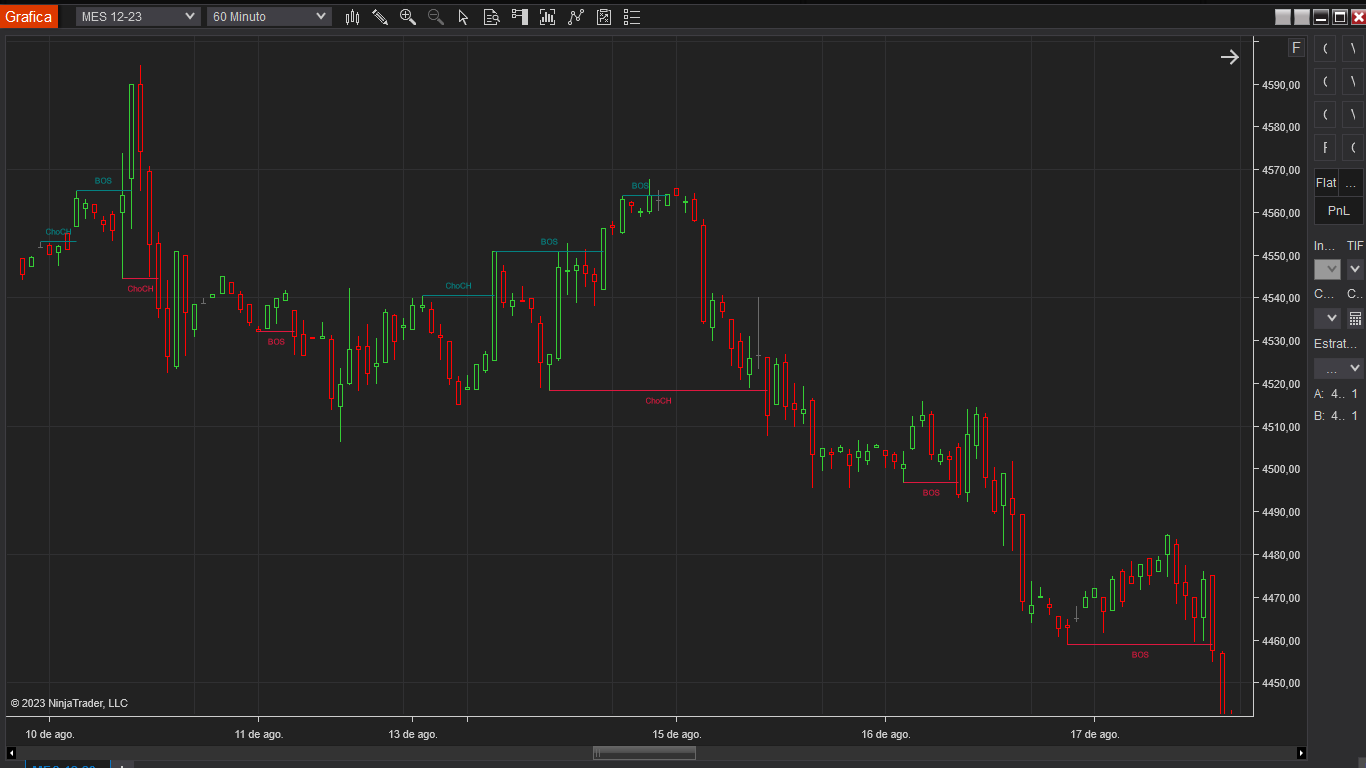
Task: Open the chart properties list icon
Action: (x=631, y=16)
